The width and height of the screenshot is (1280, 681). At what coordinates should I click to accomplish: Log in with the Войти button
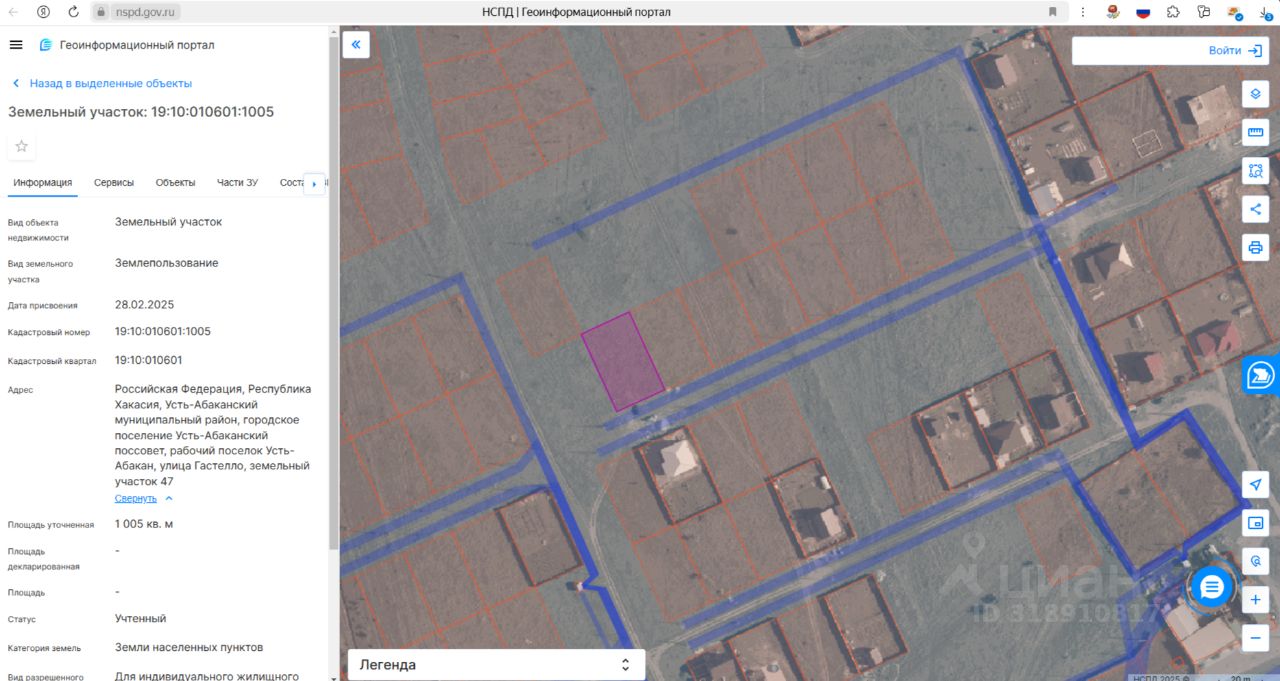(x=1234, y=50)
